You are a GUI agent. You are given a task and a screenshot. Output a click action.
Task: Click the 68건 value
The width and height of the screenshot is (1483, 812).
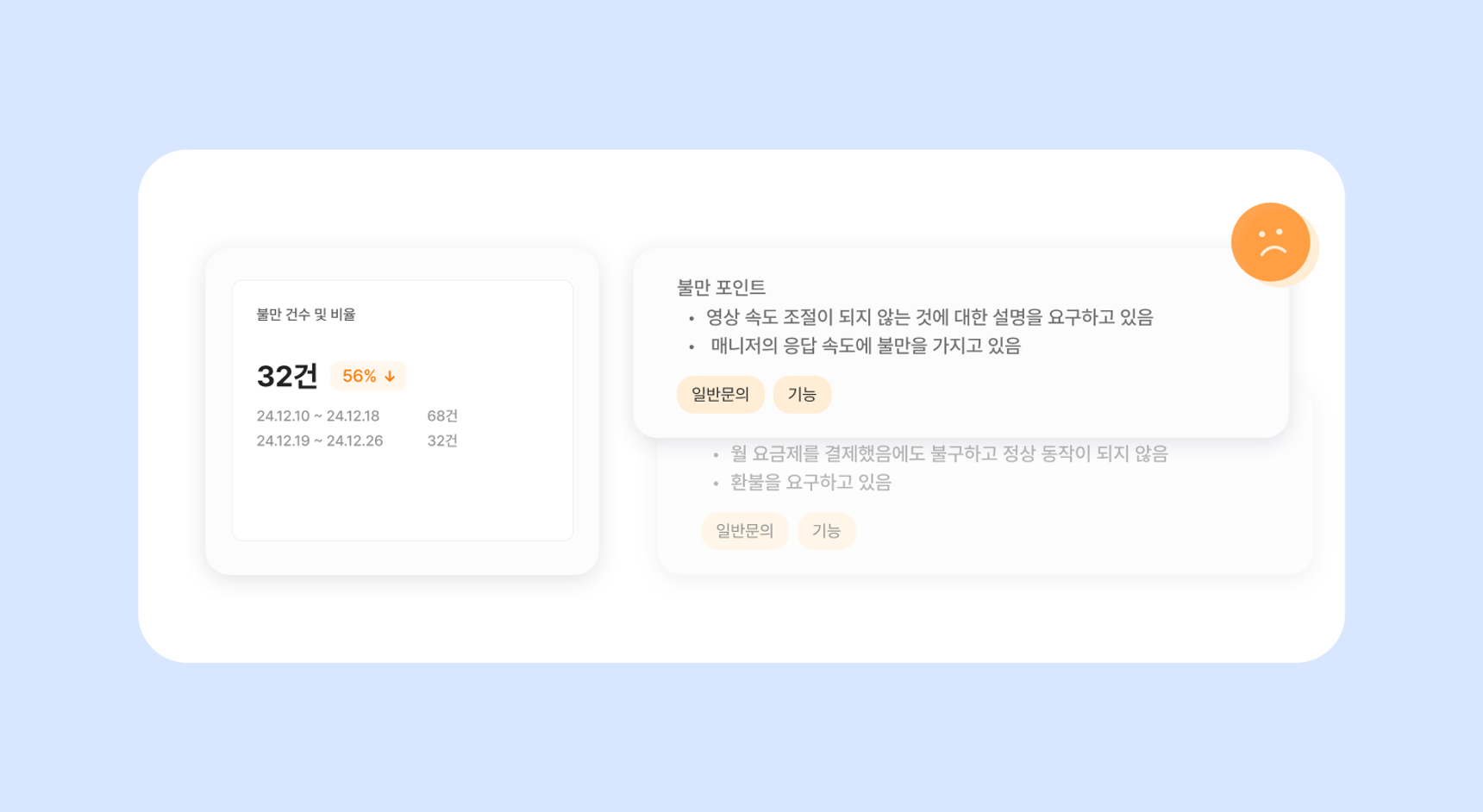pyautogui.click(x=442, y=416)
